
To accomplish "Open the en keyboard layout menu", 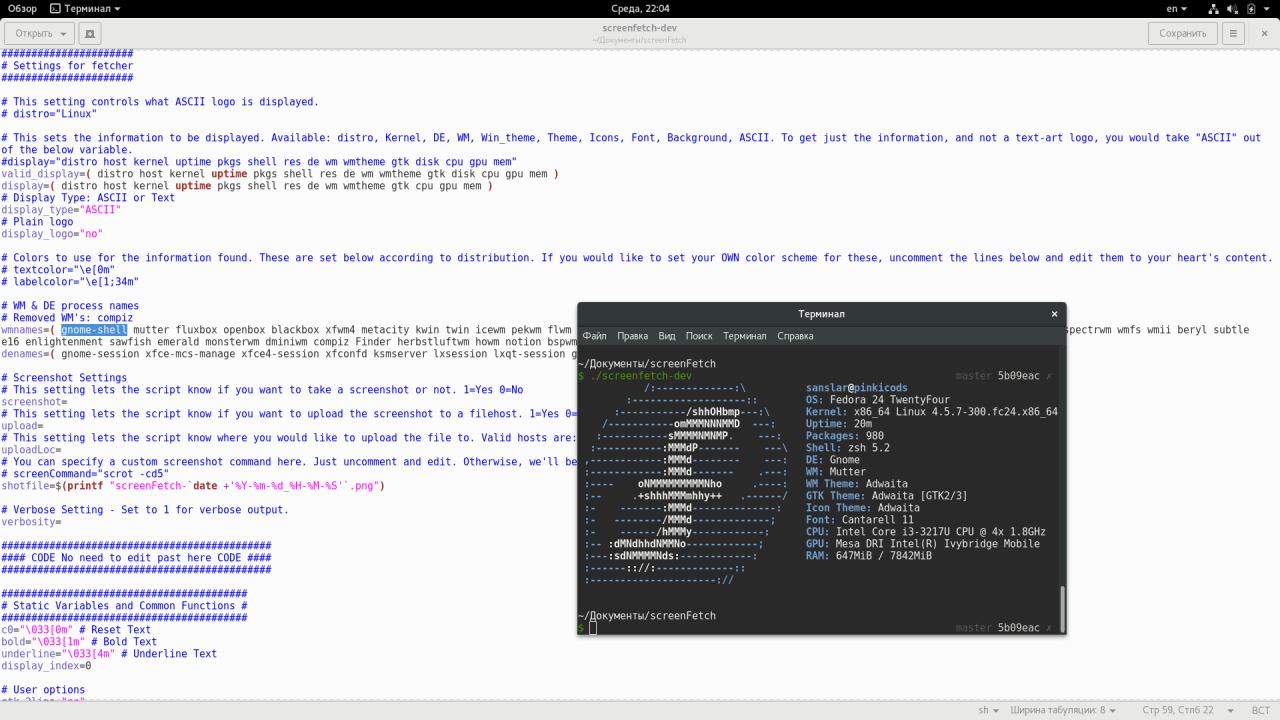I will 1176,9.
